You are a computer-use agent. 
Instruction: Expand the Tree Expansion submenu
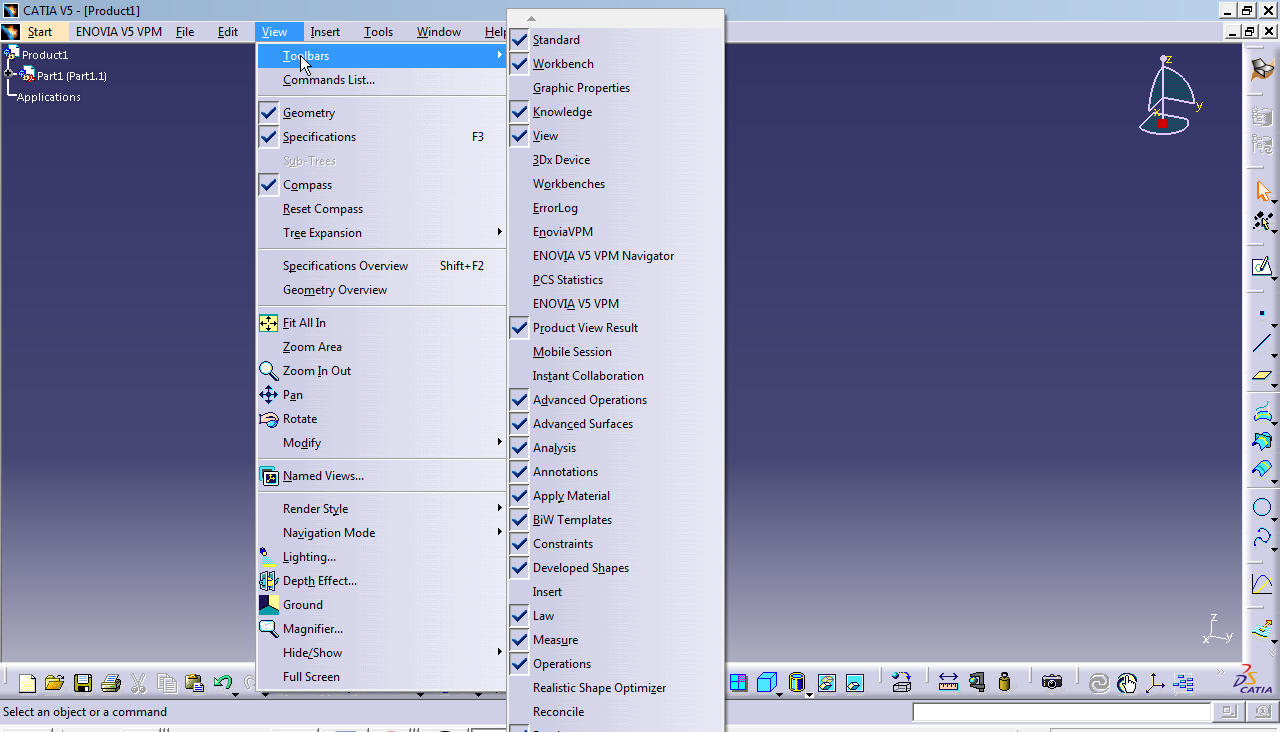[x=381, y=233]
